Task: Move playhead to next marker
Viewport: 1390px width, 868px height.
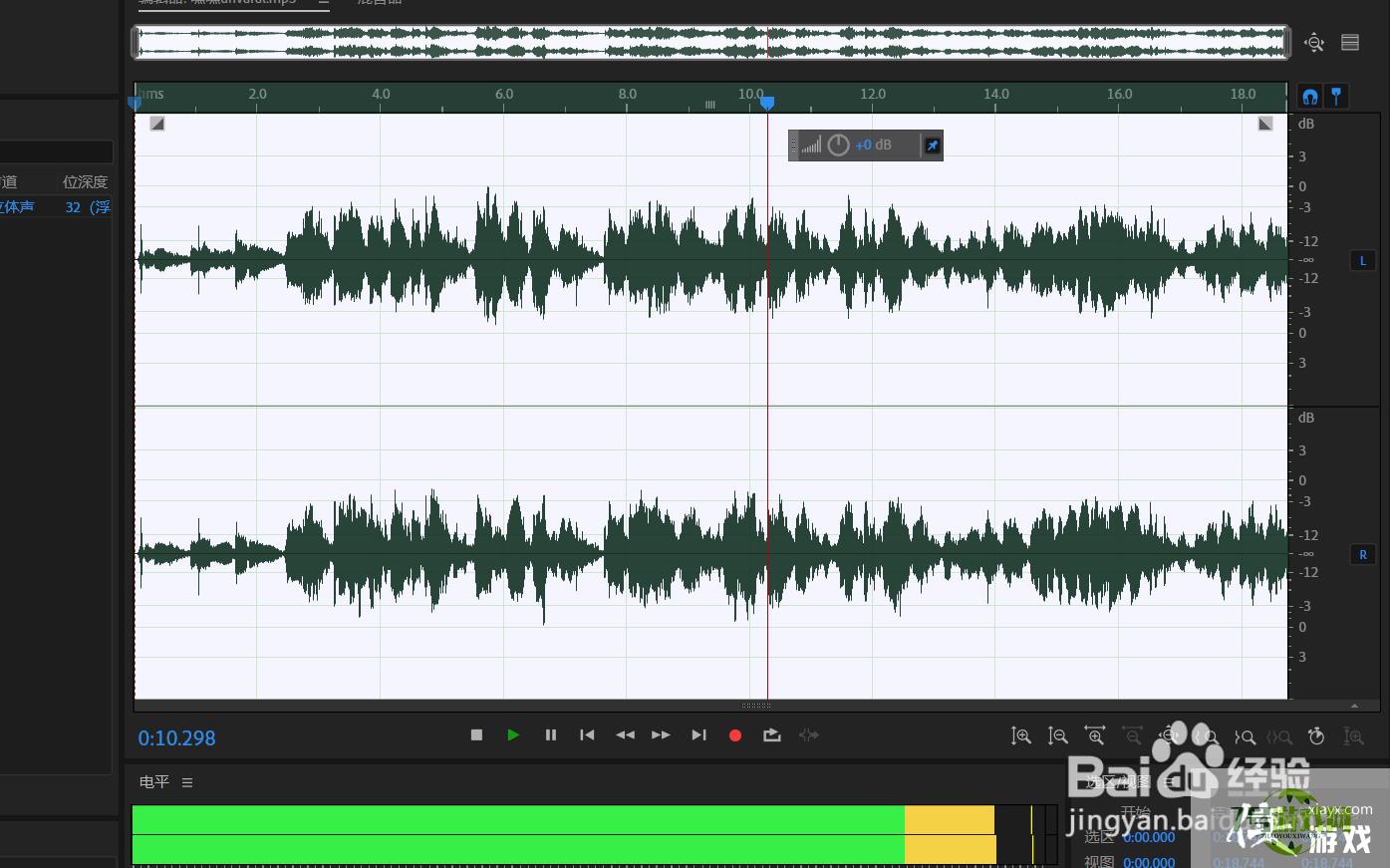Action: click(698, 735)
